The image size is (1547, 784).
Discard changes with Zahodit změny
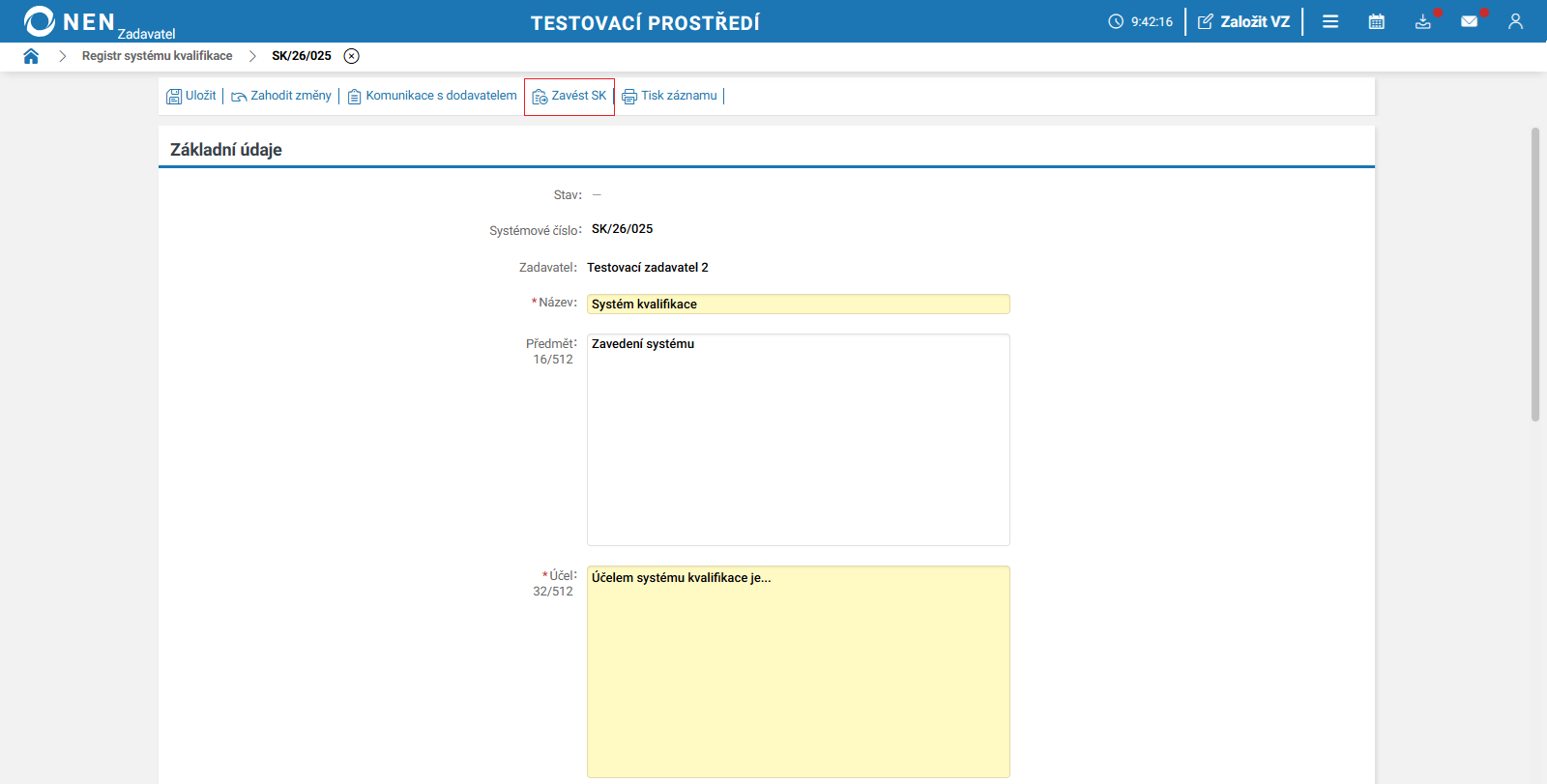coord(281,96)
